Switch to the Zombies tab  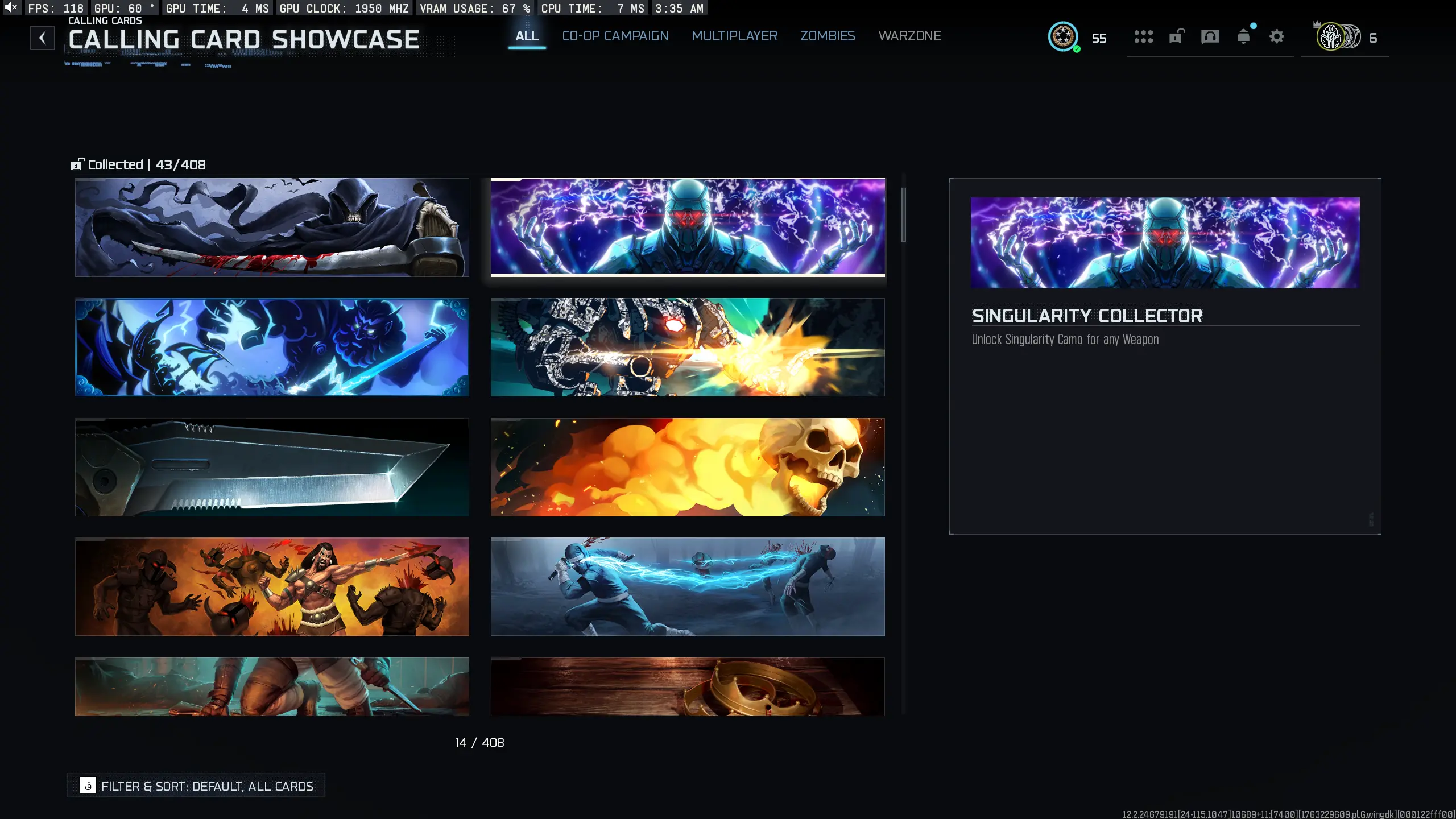828,36
